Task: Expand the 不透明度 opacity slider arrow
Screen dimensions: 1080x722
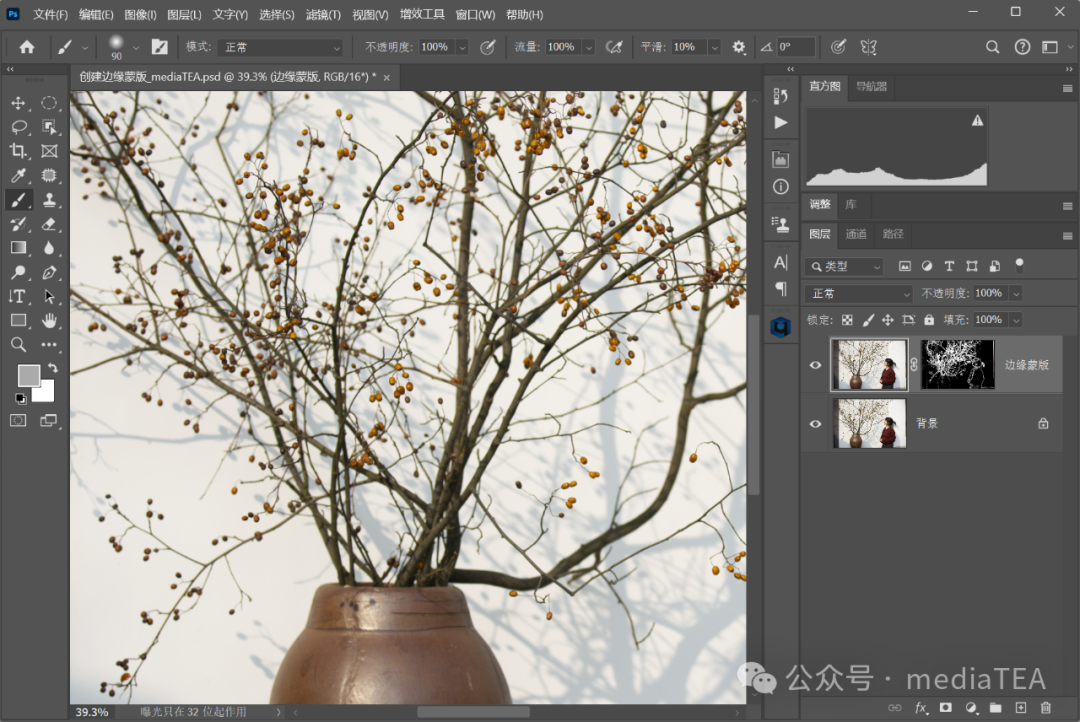Action: (x=462, y=48)
